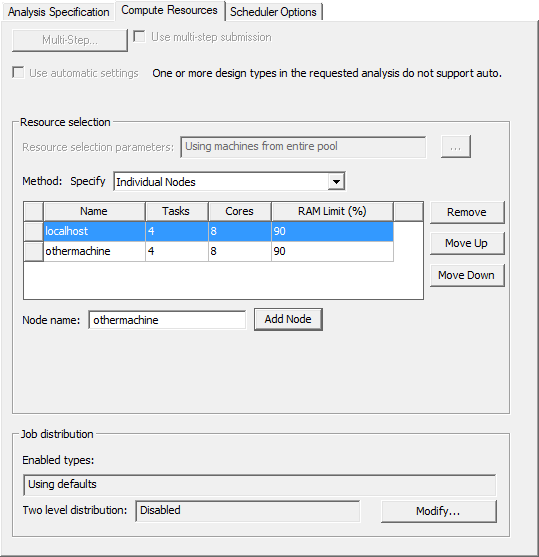Image resolution: width=539 pixels, height=557 pixels.
Task: Click the Move Down button
Action: (467, 275)
